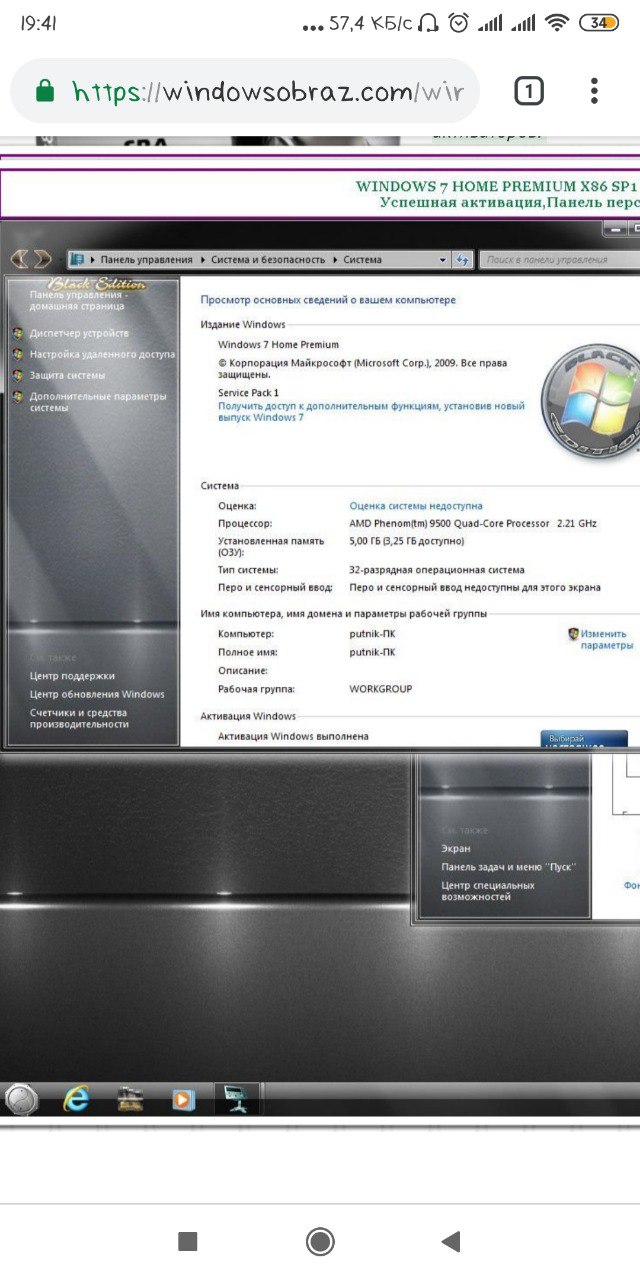
Task: Open Настройка удаленного доступа link
Action: click(x=102, y=354)
